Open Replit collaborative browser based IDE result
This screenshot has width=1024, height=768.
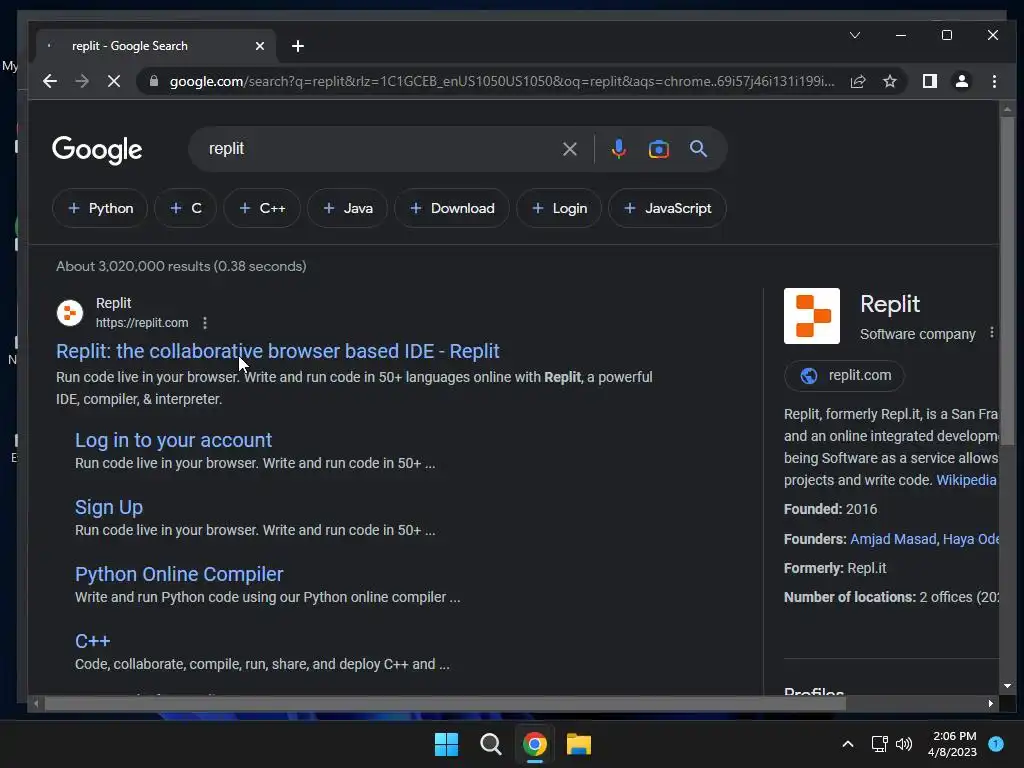pyautogui.click(x=278, y=351)
